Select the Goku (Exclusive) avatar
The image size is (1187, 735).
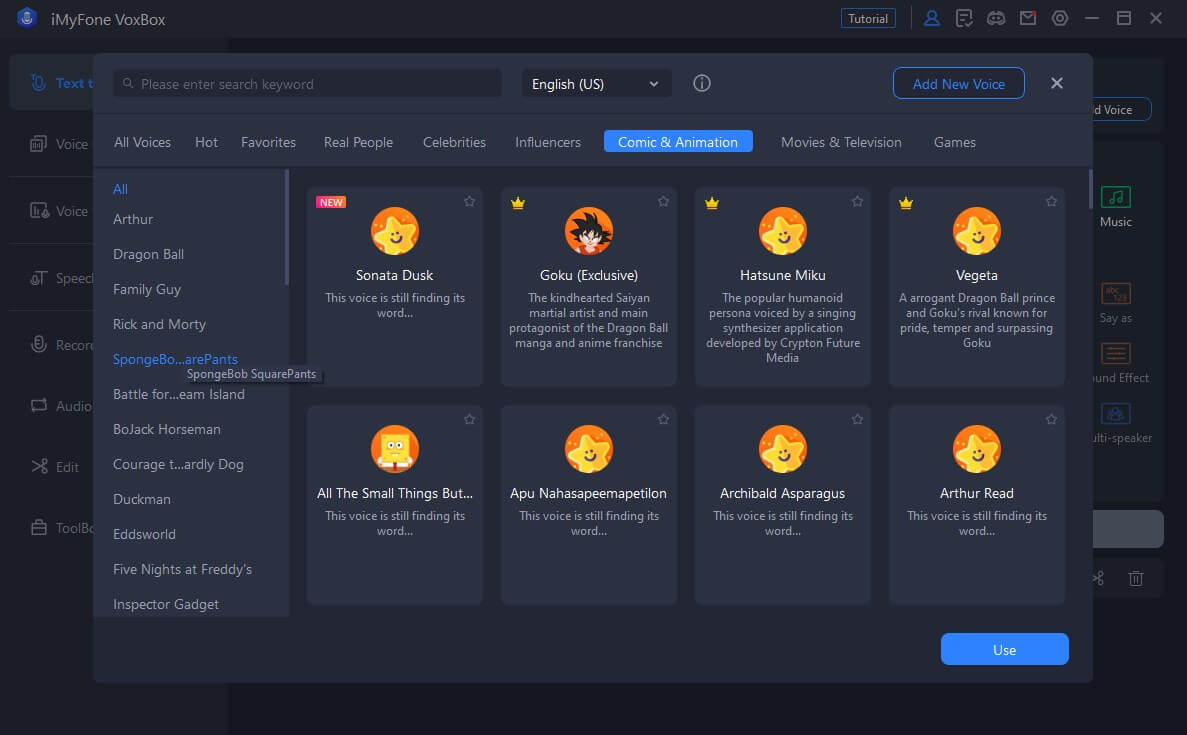coord(588,231)
